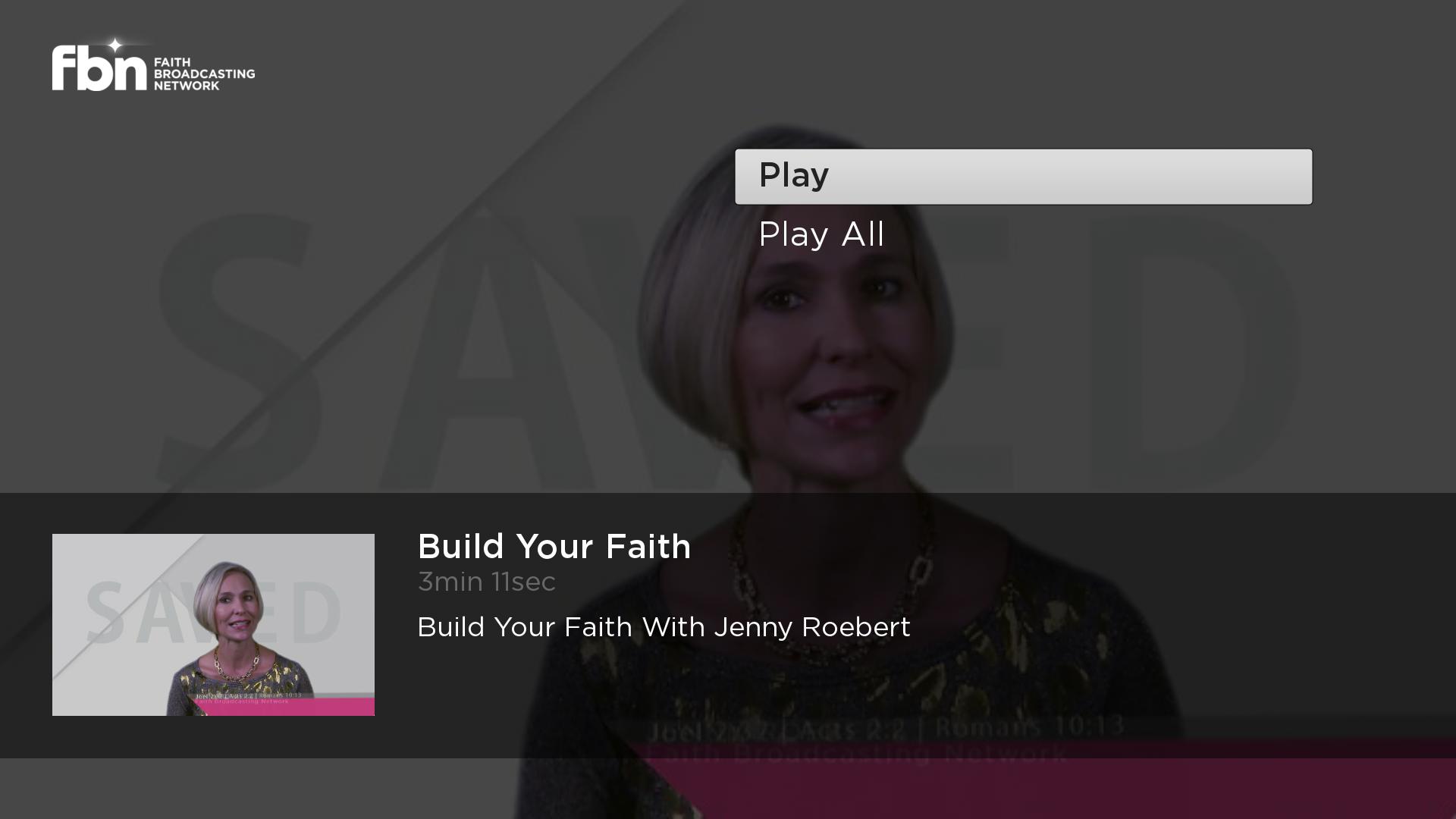Click the fbn logo lettering

pyautogui.click(x=99, y=68)
